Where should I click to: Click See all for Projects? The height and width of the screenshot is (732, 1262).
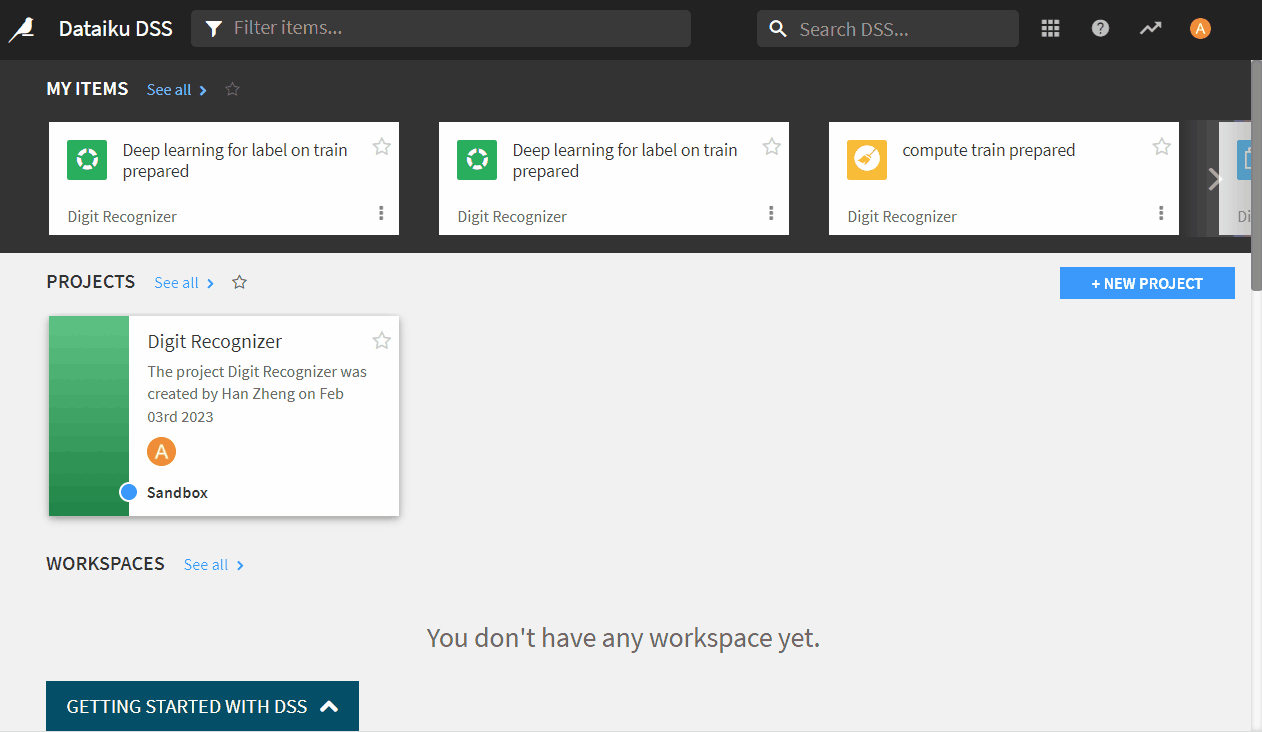(x=185, y=283)
